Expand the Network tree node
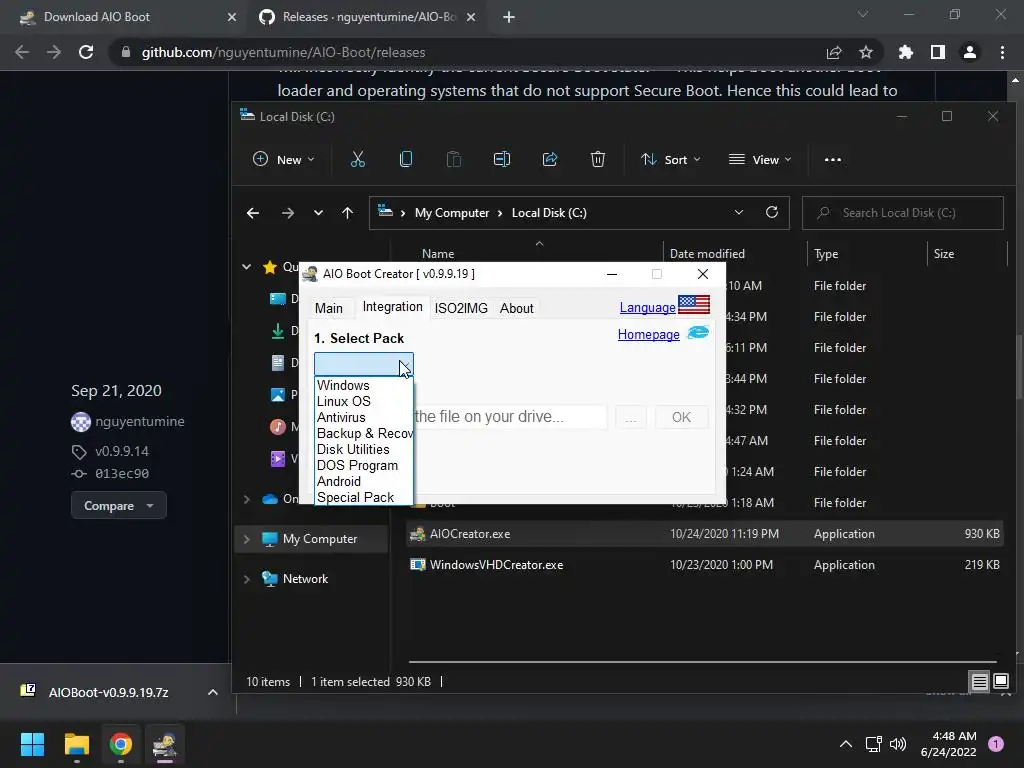 tap(247, 579)
